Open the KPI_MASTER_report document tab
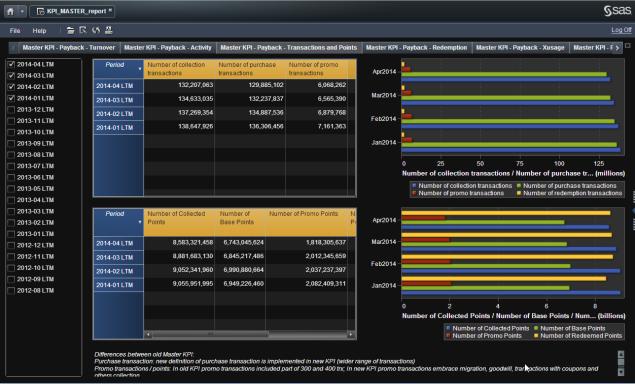 click(72, 11)
